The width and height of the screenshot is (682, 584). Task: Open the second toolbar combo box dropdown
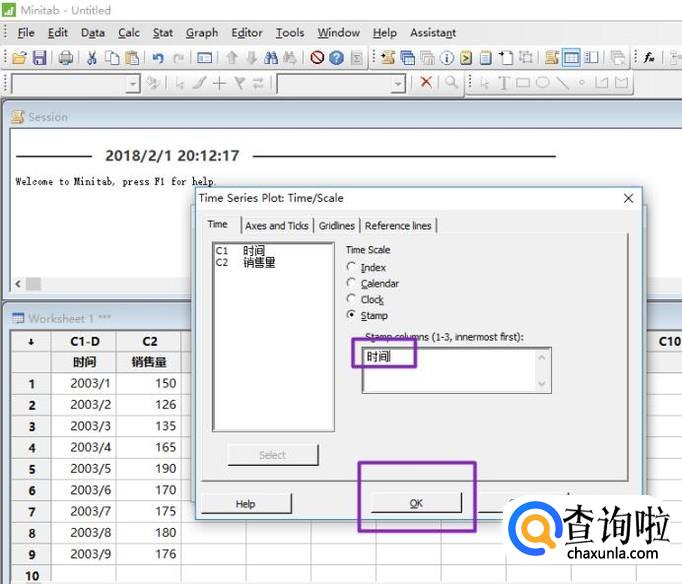click(x=398, y=83)
